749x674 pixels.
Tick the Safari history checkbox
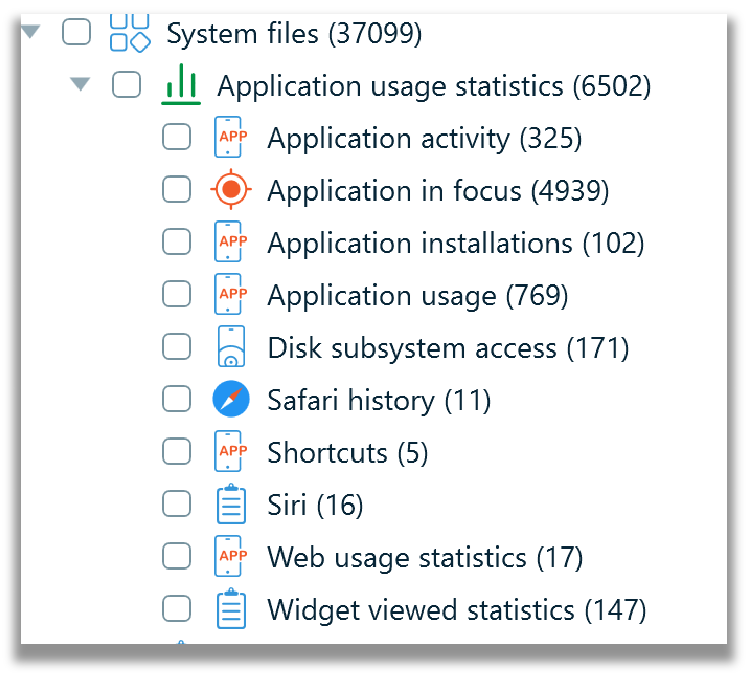[177, 399]
